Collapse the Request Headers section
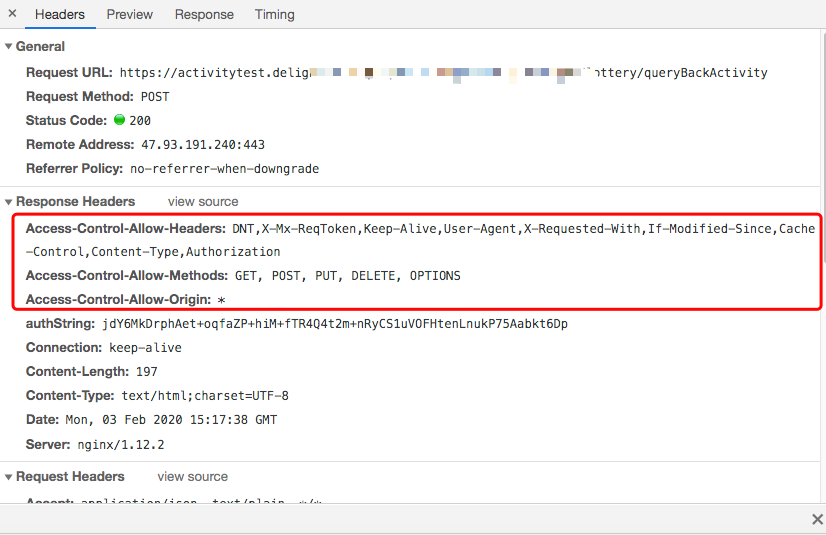This screenshot has height=535, width=826. pyautogui.click(x=9, y=477)
